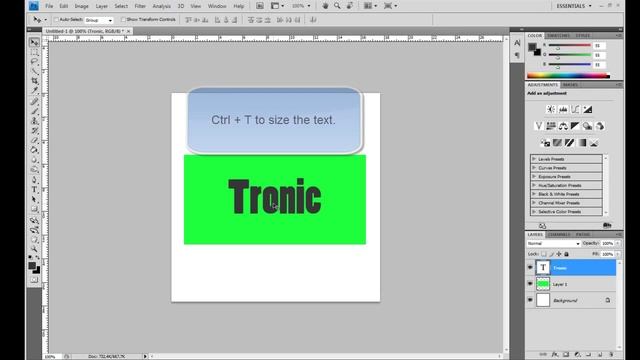Viewport: 640px width, 360px height.
Task: Add a Black & White adjustment
Action: [x=575, y=126]
